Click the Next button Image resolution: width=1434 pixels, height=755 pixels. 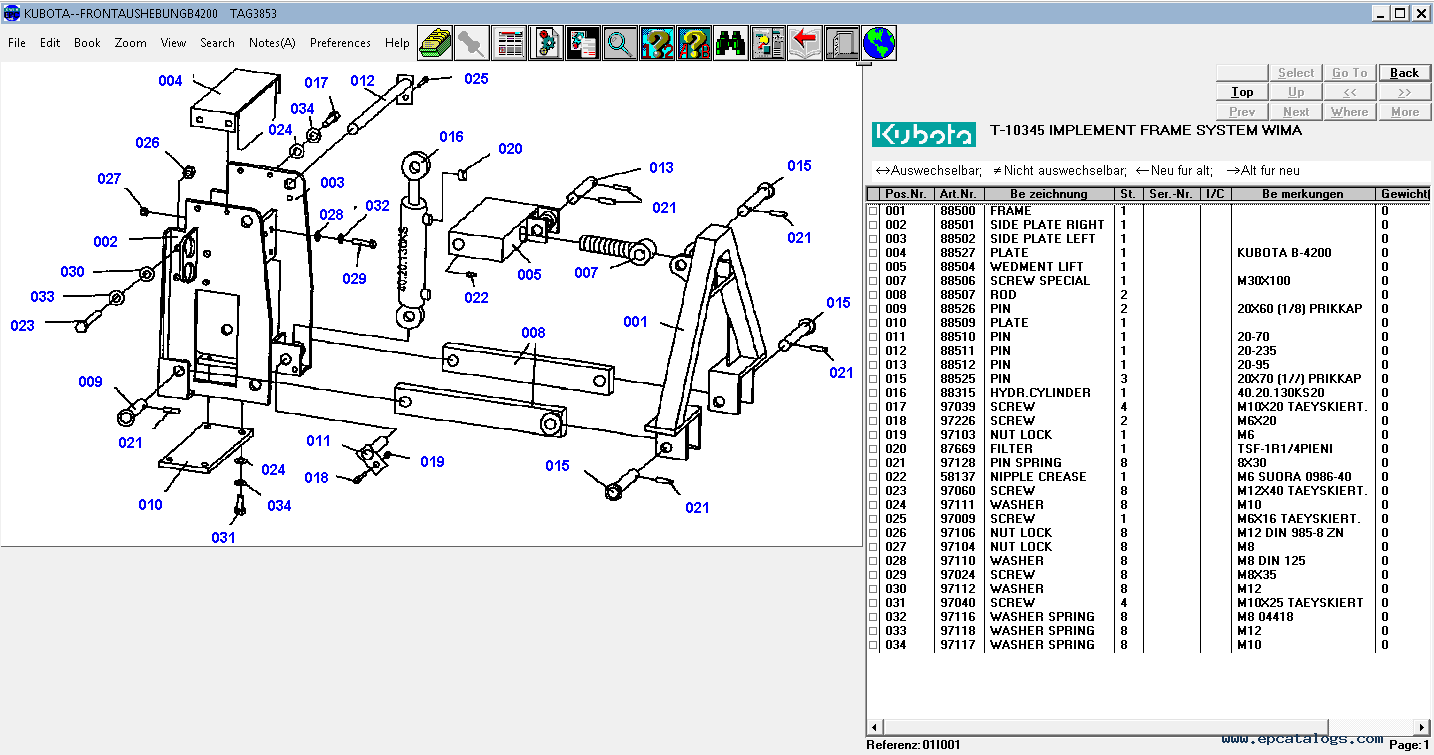1296,112
